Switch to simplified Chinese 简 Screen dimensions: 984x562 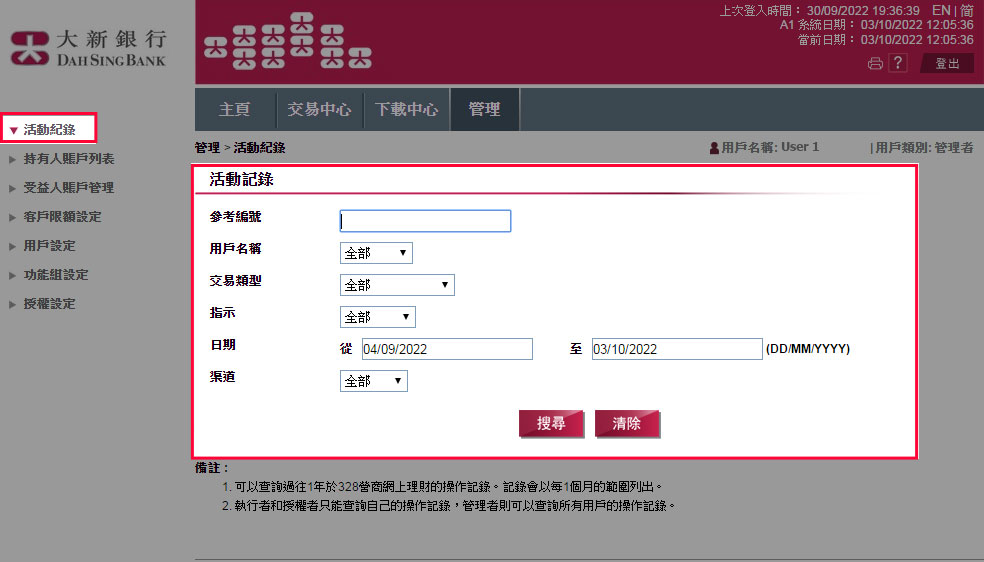pyautogui.click(x=967, y=10)
